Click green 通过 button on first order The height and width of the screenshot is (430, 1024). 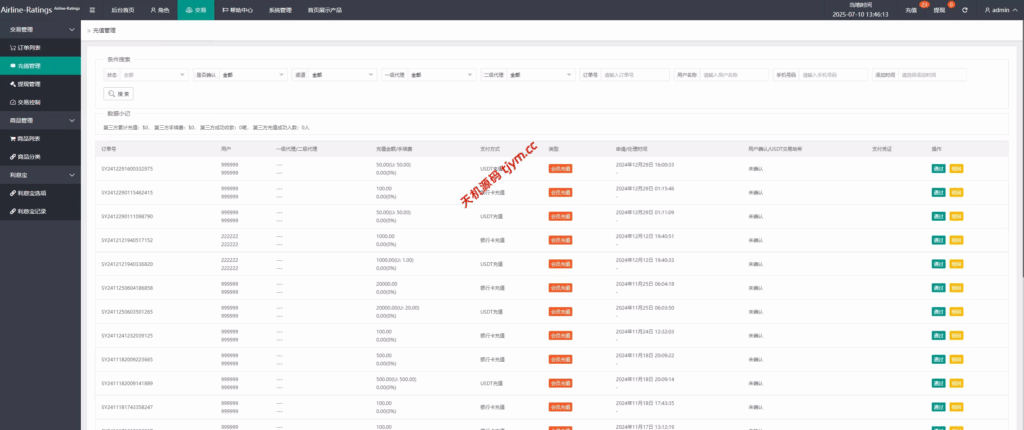coord(938,168)
